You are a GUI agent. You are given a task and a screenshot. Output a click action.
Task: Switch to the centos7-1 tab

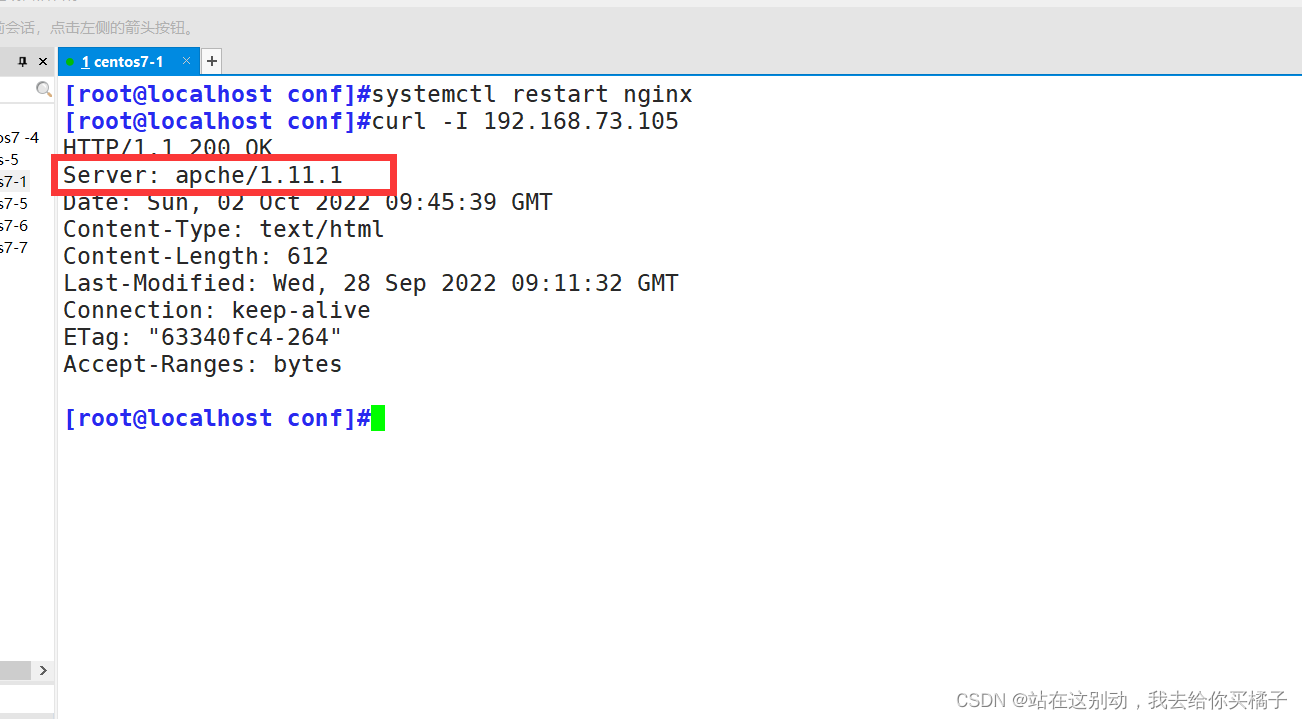point(129,61)
